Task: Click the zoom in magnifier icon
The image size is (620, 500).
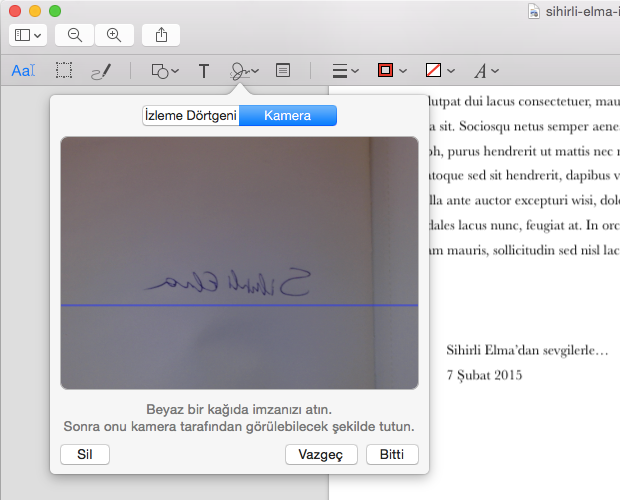Action: point(114,35)
